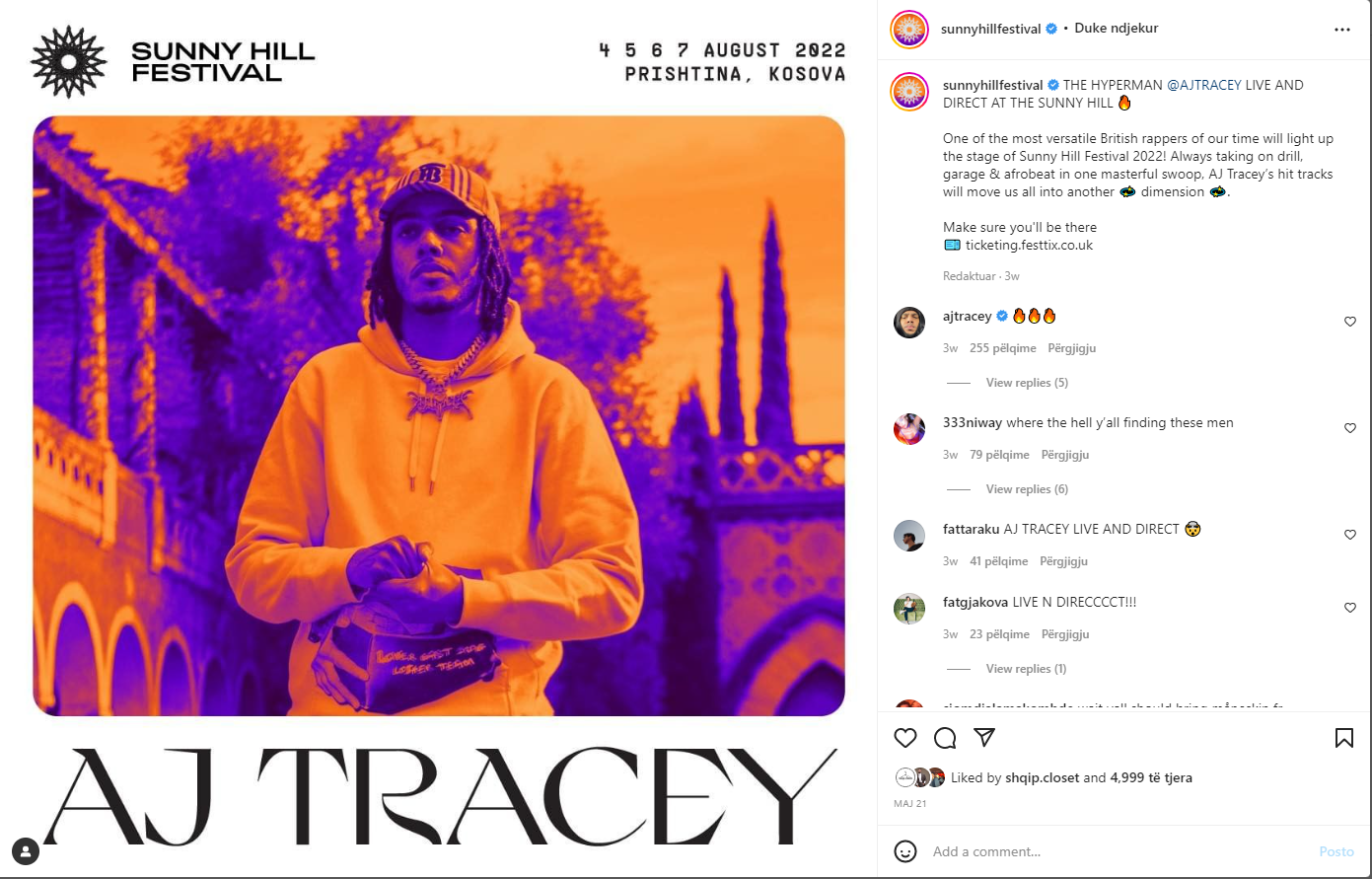
Task: Click Përgjigju under fattaraku's comment
Action: pos(1064,561)
